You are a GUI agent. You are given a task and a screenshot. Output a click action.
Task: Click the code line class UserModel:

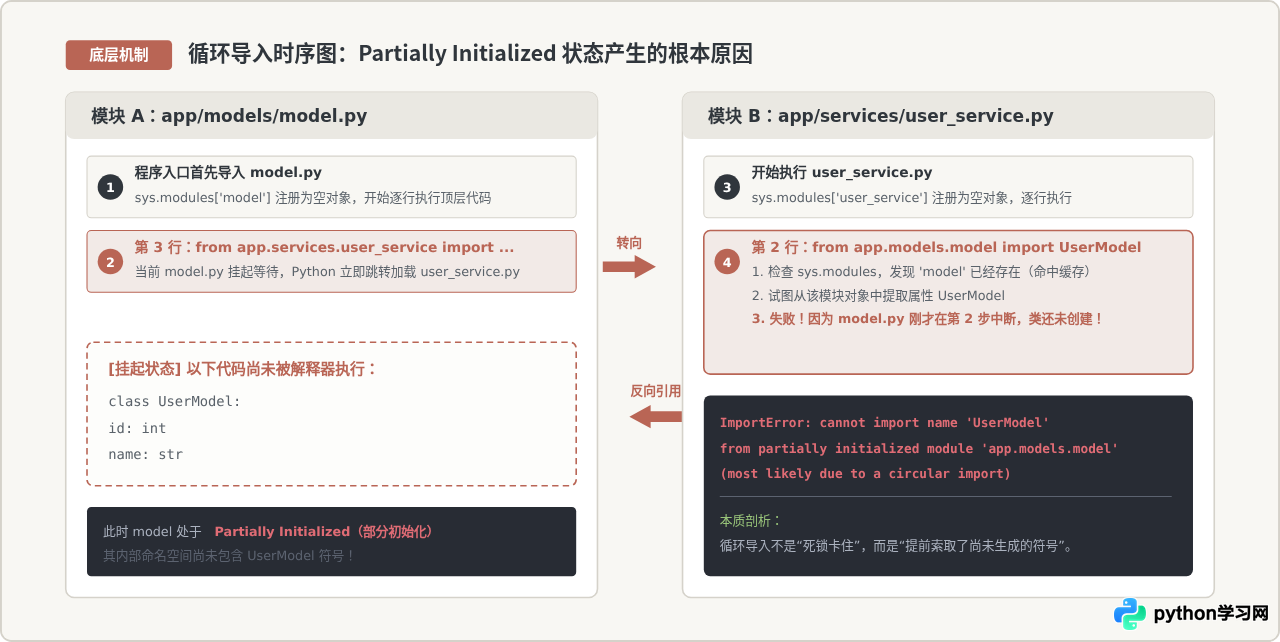175,402
